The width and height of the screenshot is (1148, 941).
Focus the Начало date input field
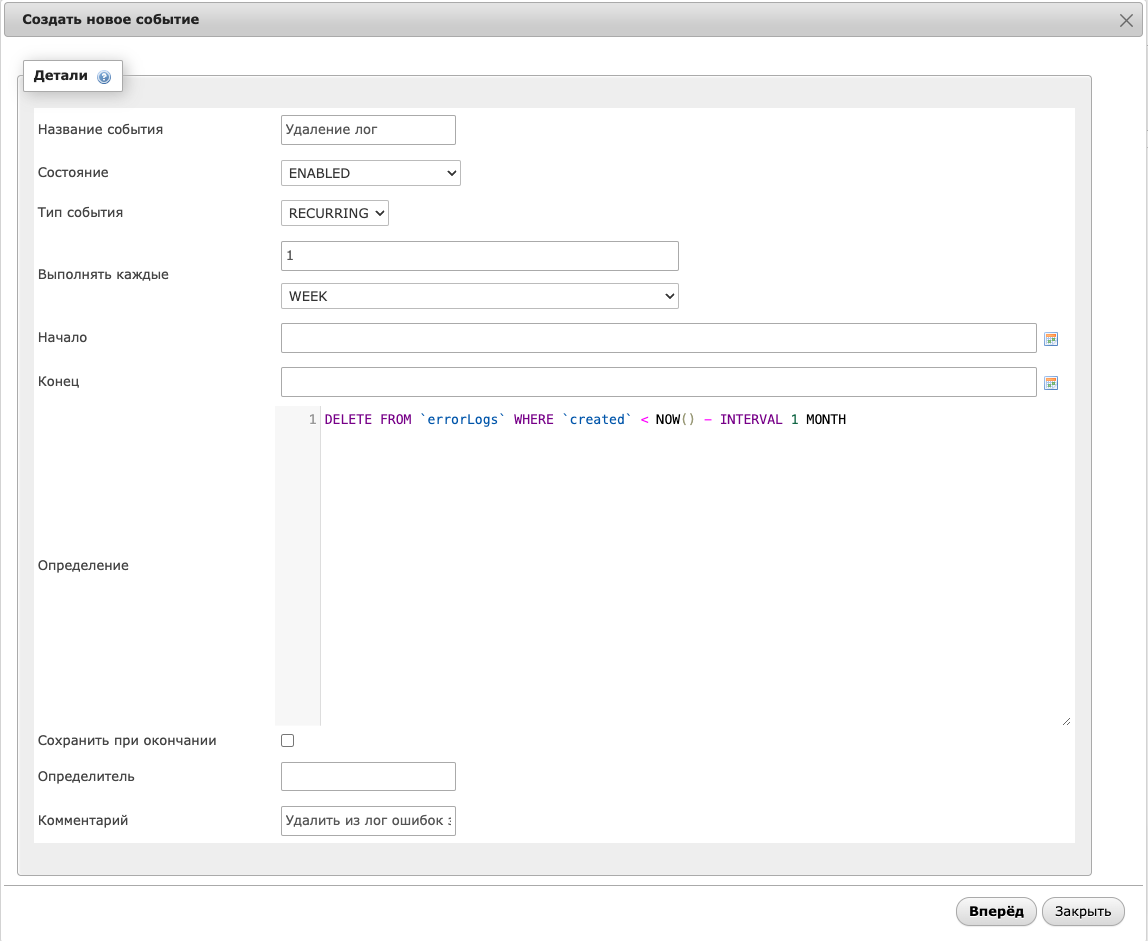[x=658, y=338]
